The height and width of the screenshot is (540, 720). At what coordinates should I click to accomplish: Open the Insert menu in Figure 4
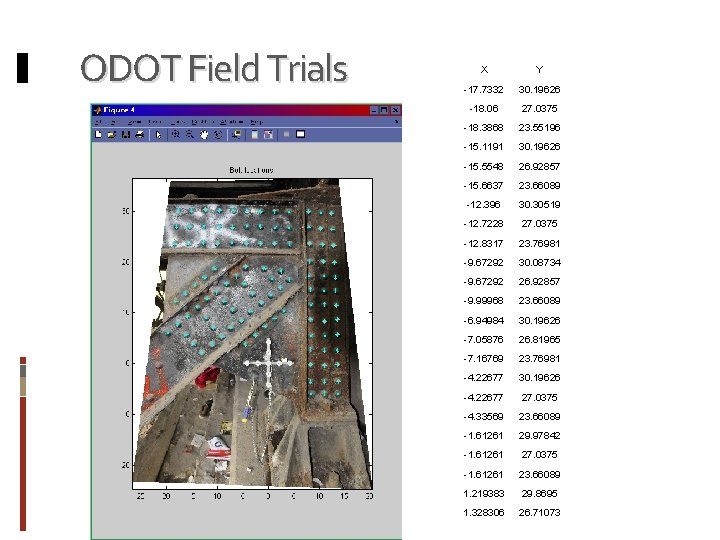(155, 122)
